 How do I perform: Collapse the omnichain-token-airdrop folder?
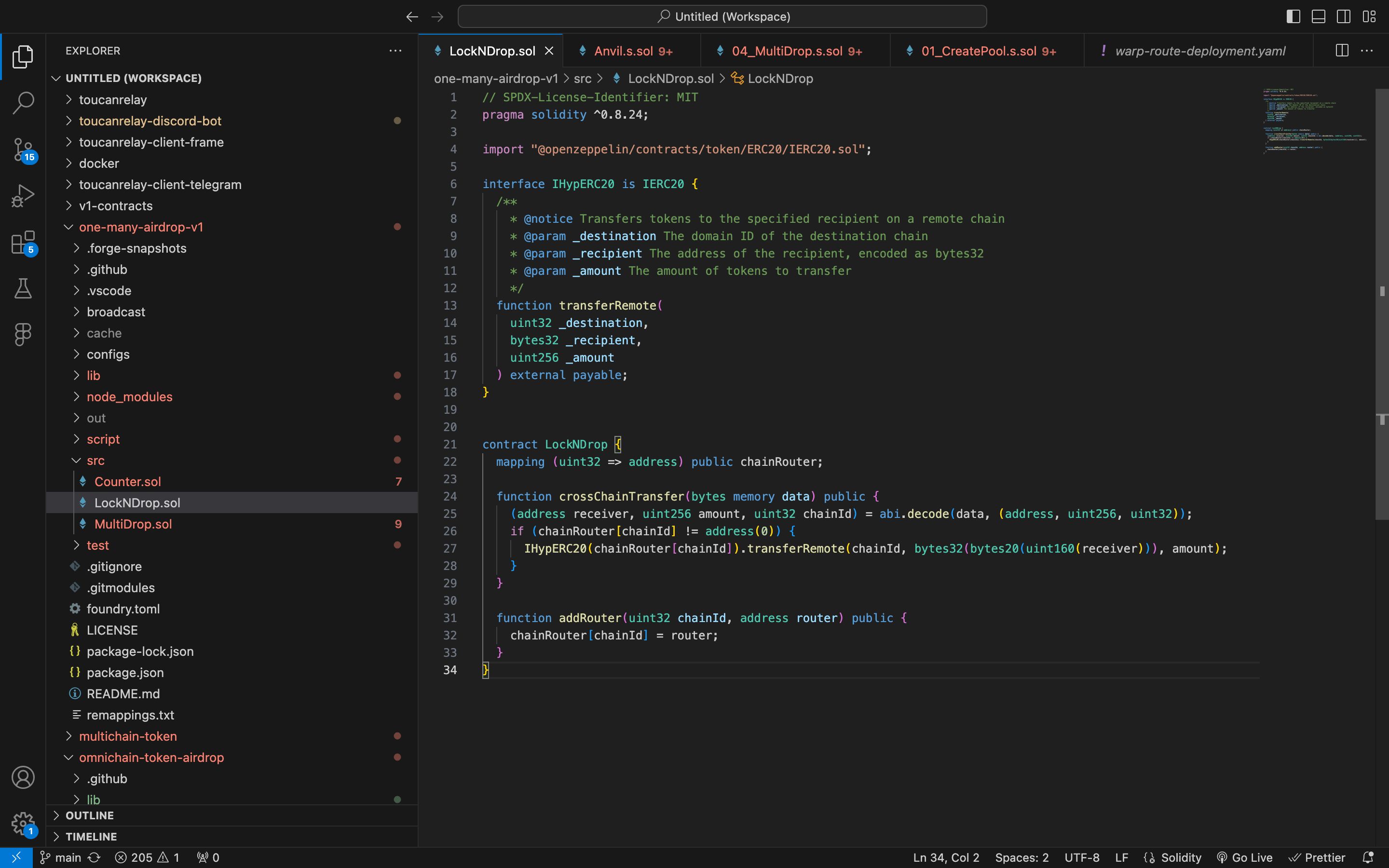[x=232, y=757]
